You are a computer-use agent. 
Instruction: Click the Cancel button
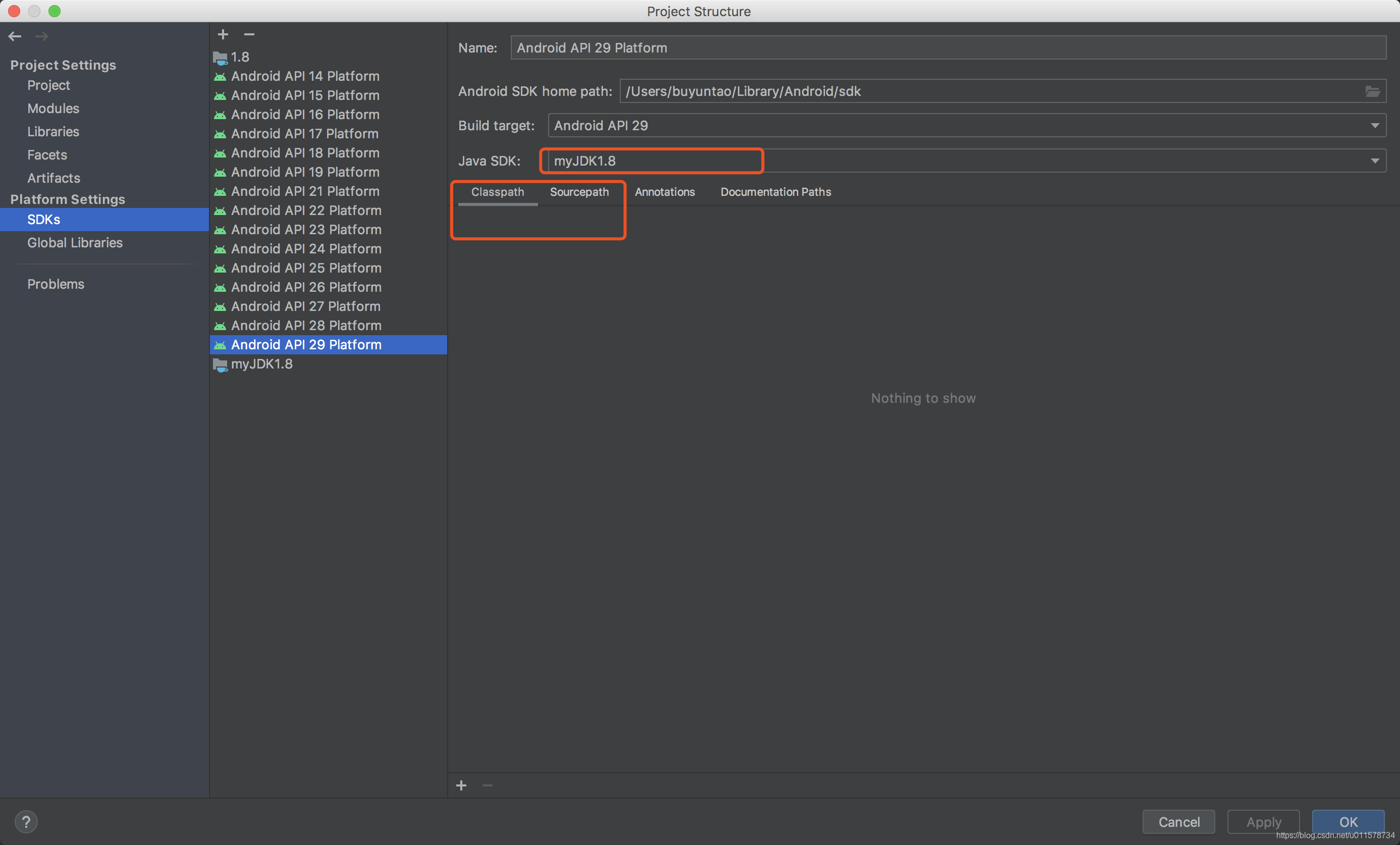(1179, 822)
